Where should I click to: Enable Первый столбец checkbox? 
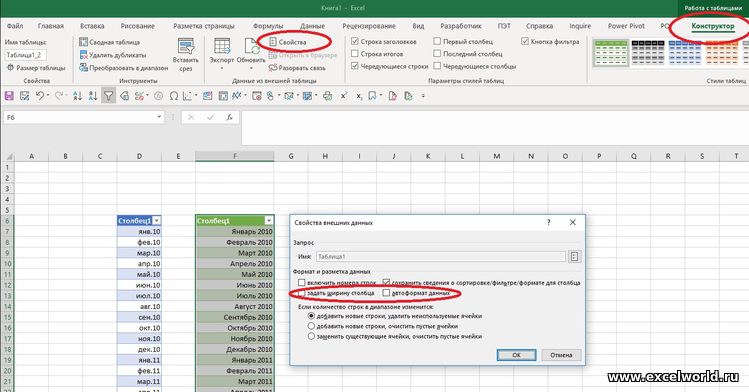point(437,41)
